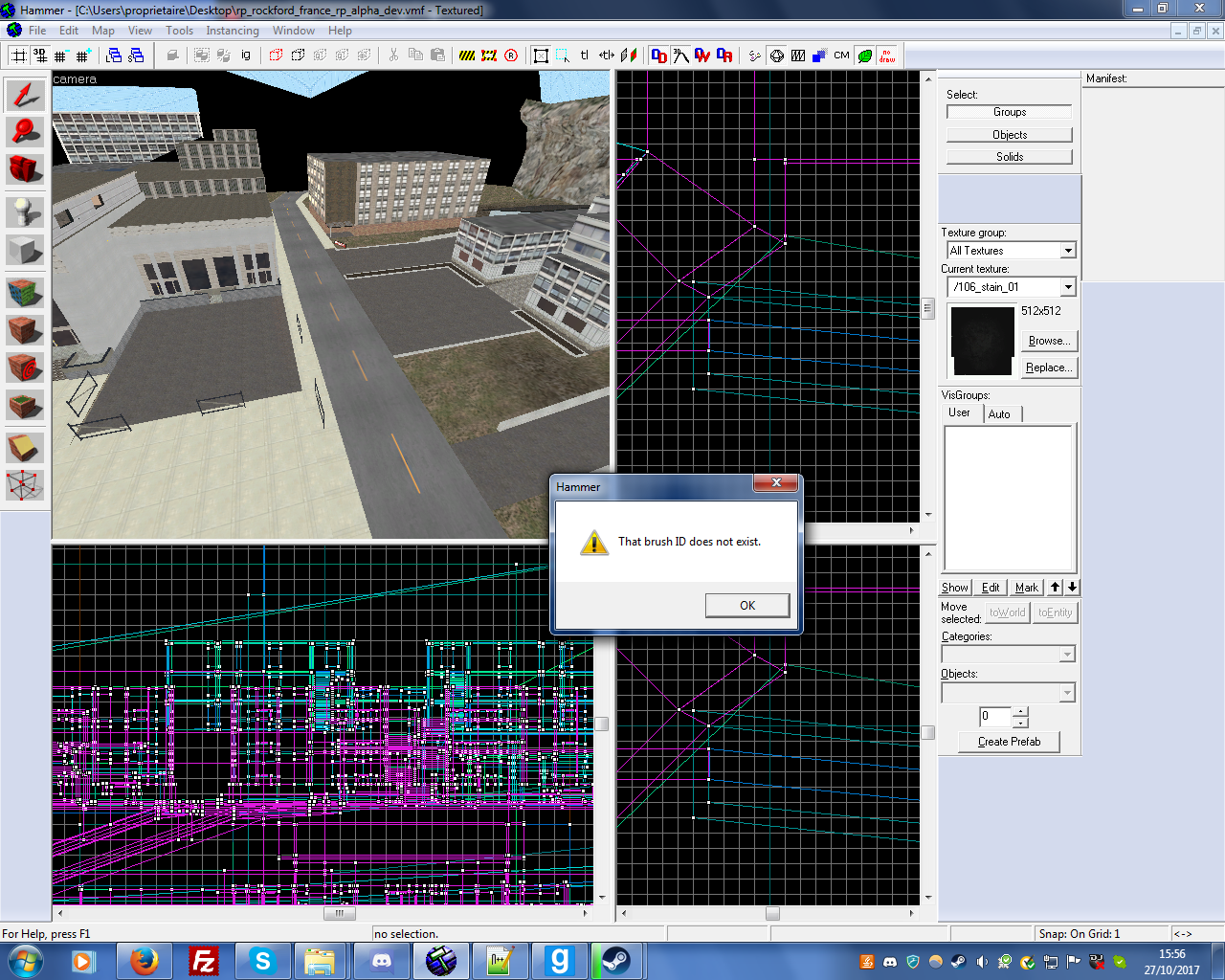Open the Map menu
The height and width of the screenshot is (980, 1225).
pyautogui.click(x=103, y=31)
